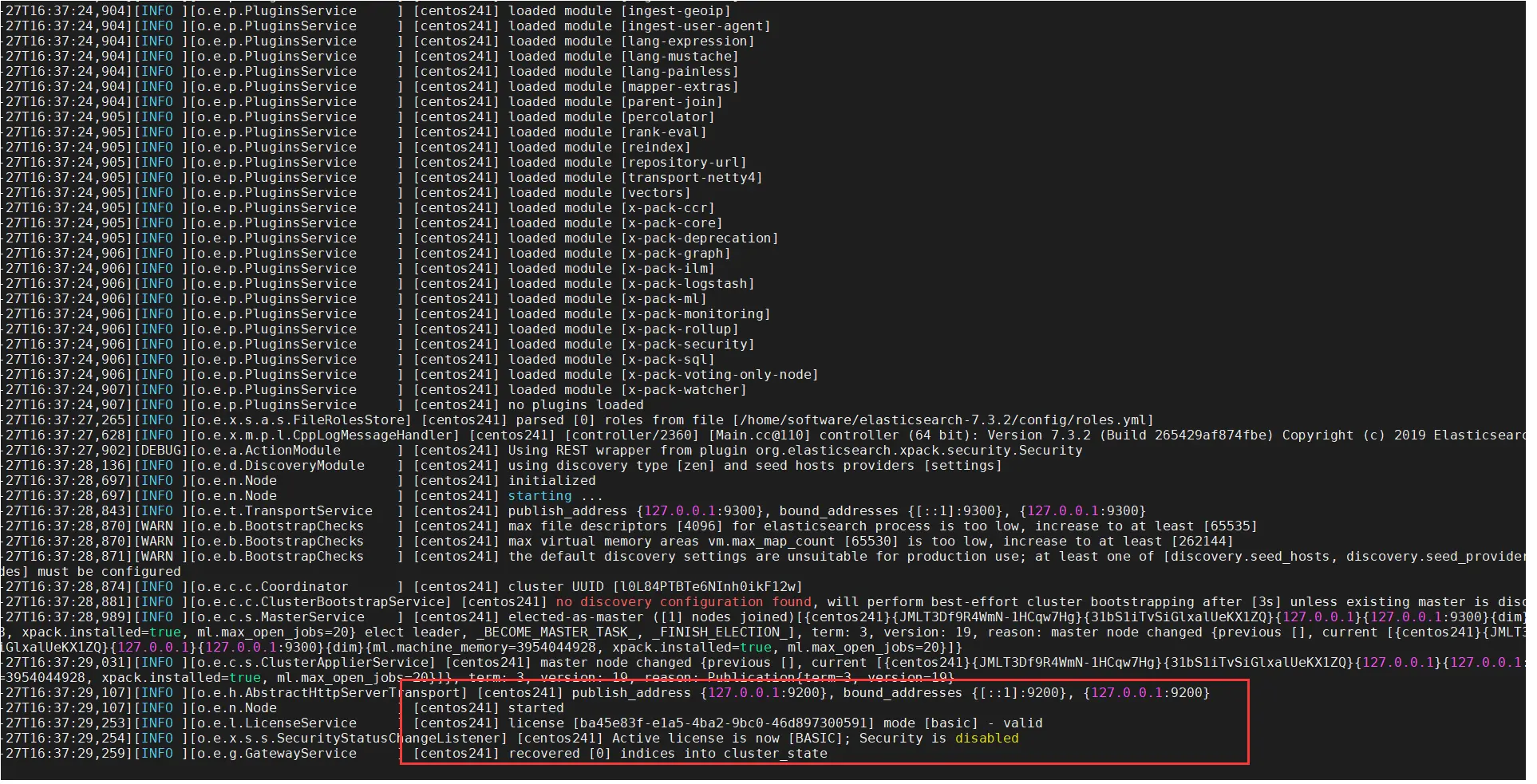This screenshot has height=784, width=1537.
Task: Click the [x-pack-watcher] module name
Action: point(684,390)
